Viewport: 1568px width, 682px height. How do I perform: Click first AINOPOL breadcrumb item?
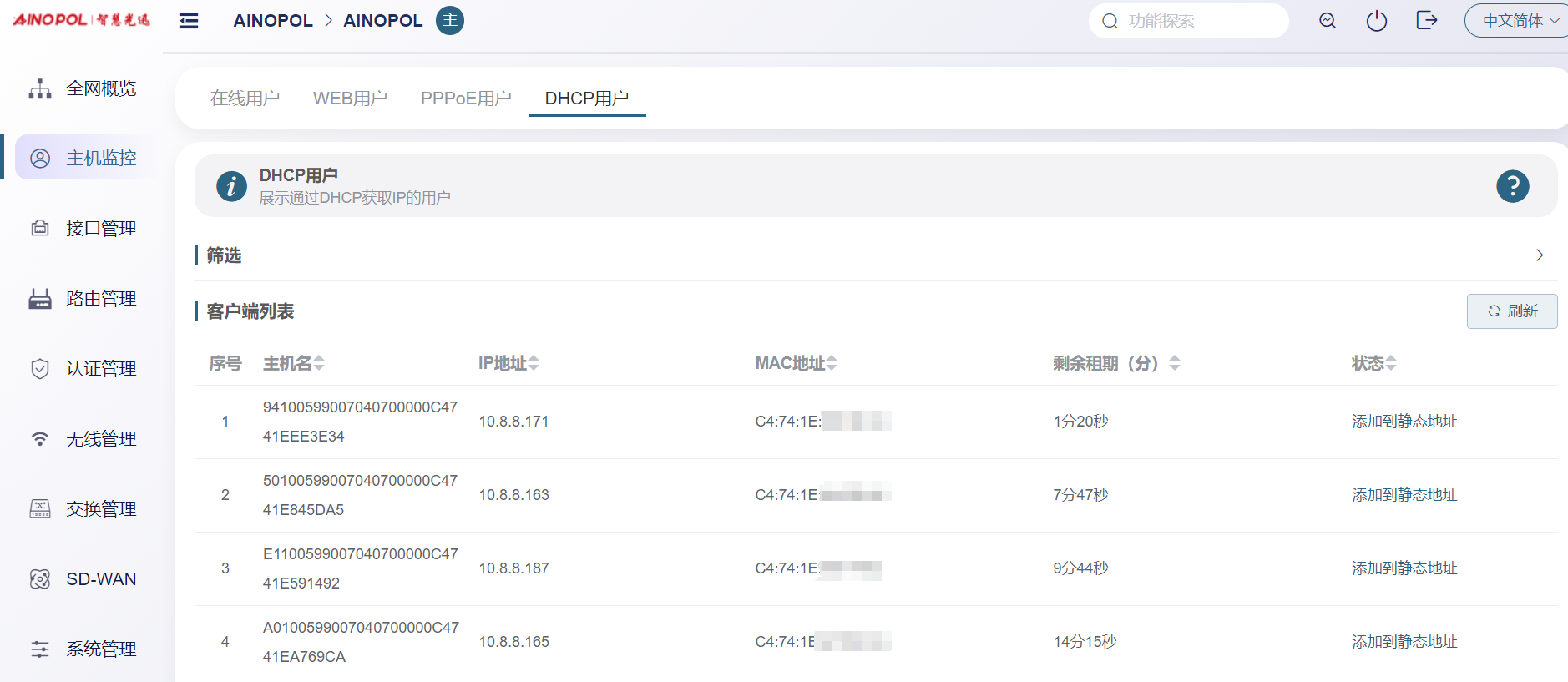pyautogui.click(x=273, y=21)
